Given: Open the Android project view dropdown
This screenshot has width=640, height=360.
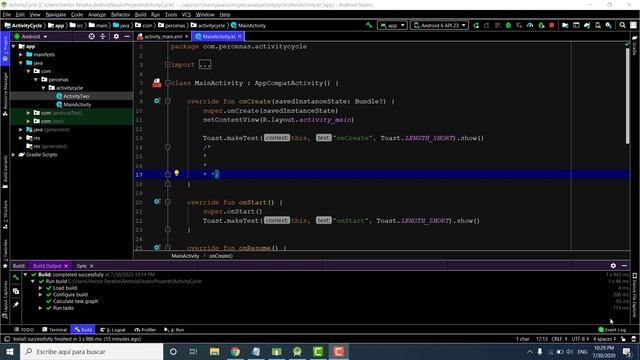Looking at the screenshot, I should 31,36.
